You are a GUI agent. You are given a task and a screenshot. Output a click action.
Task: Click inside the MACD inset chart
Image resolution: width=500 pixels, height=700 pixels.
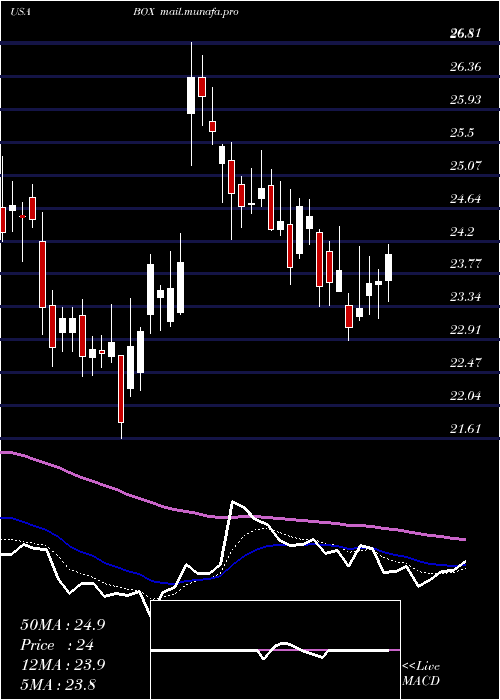[275, 650]
